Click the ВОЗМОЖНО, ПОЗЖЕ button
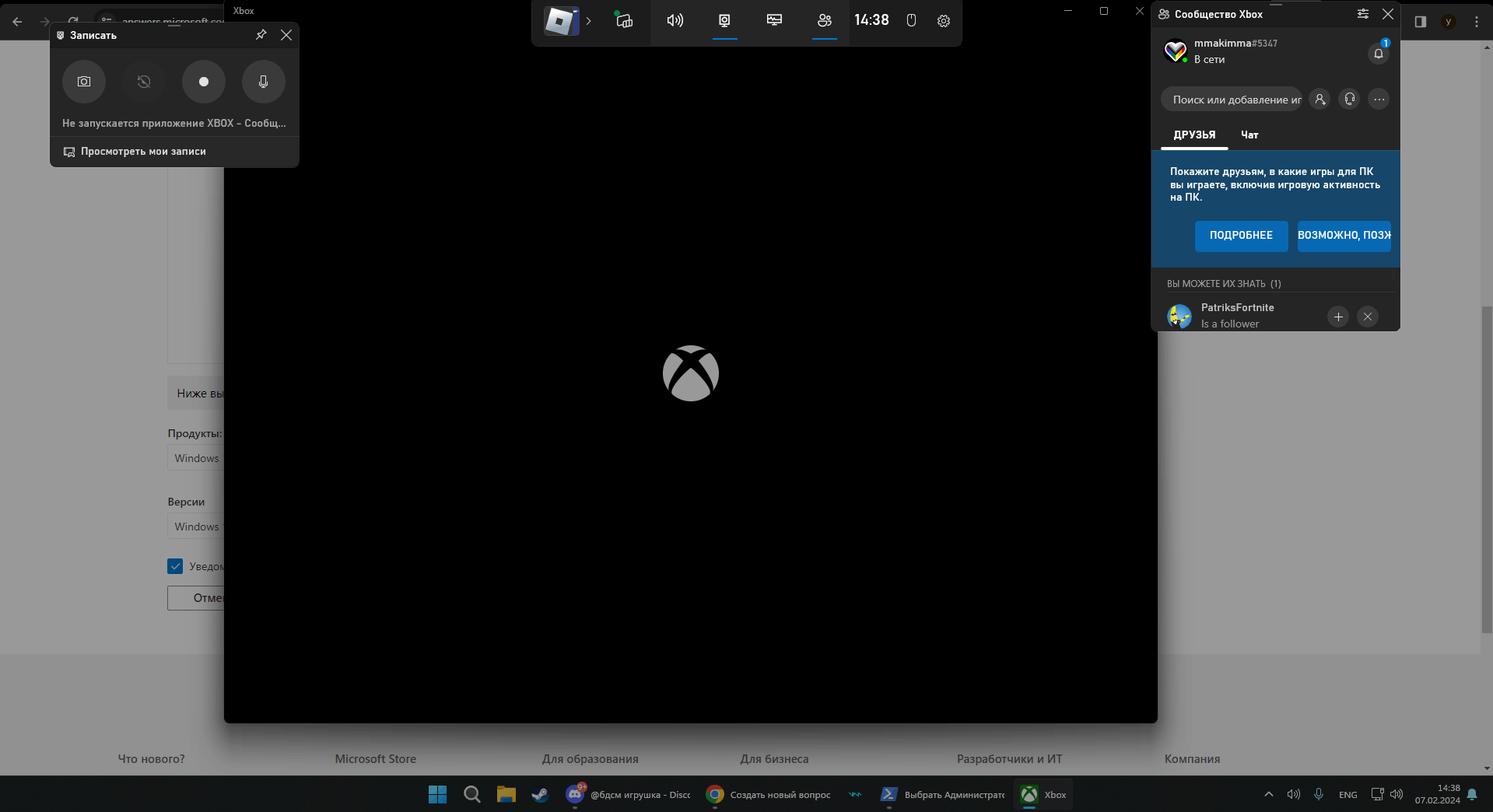Viewport: 1493px width, 812px height. tap(1344, 236)
